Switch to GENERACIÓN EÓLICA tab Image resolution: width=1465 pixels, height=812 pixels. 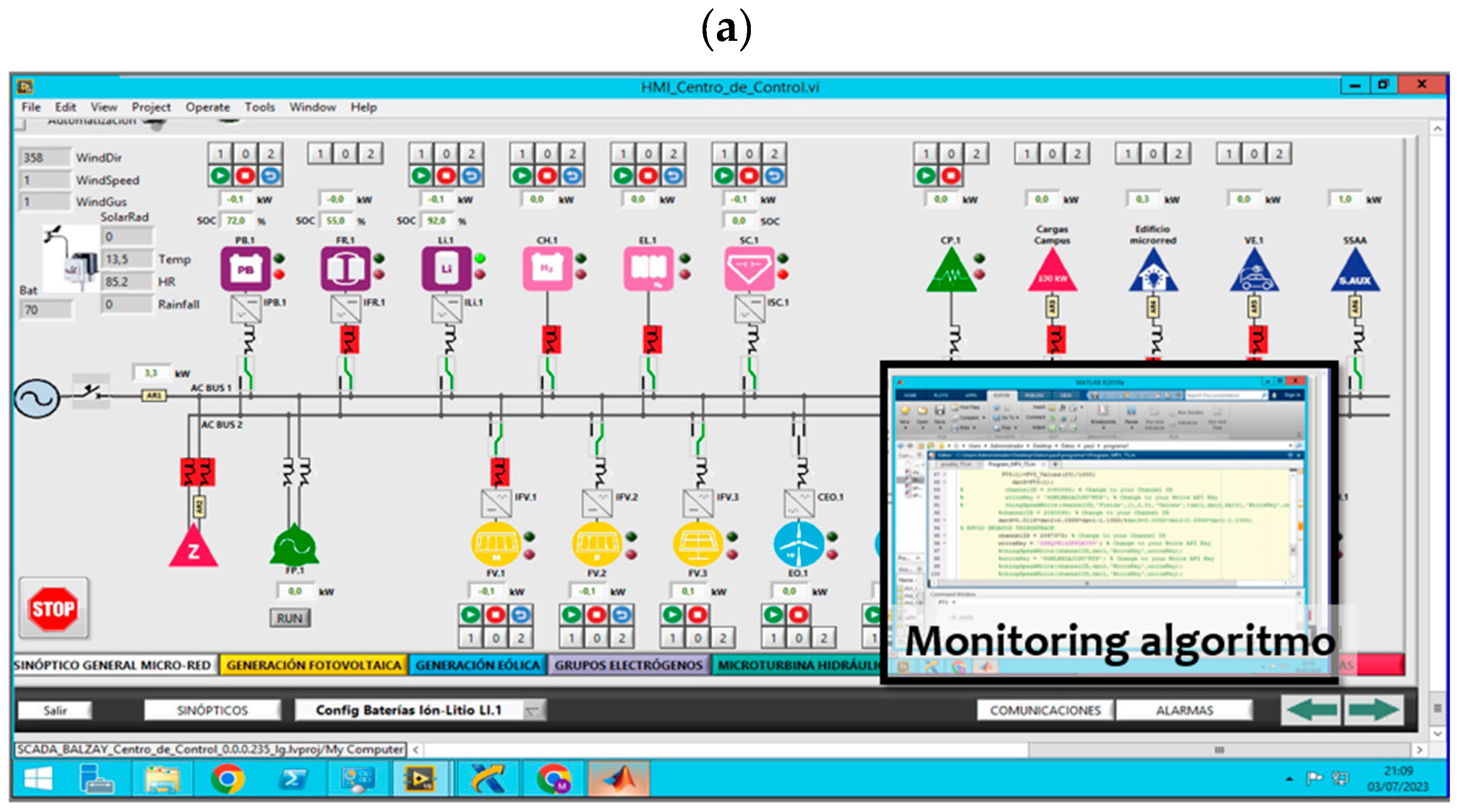[477, 666]
